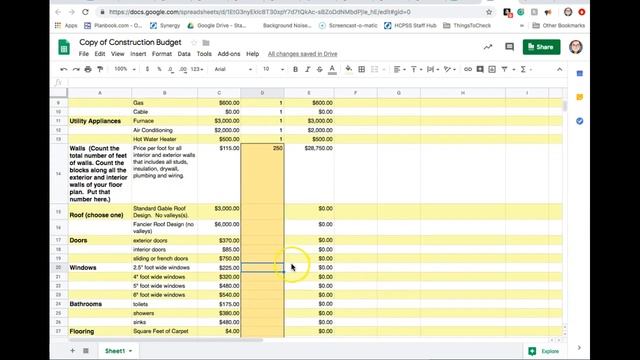This screenshot has height=360, width=640.
Task: Select the Windows label cell
Action: pyautogui.click(x=100, y=268)
